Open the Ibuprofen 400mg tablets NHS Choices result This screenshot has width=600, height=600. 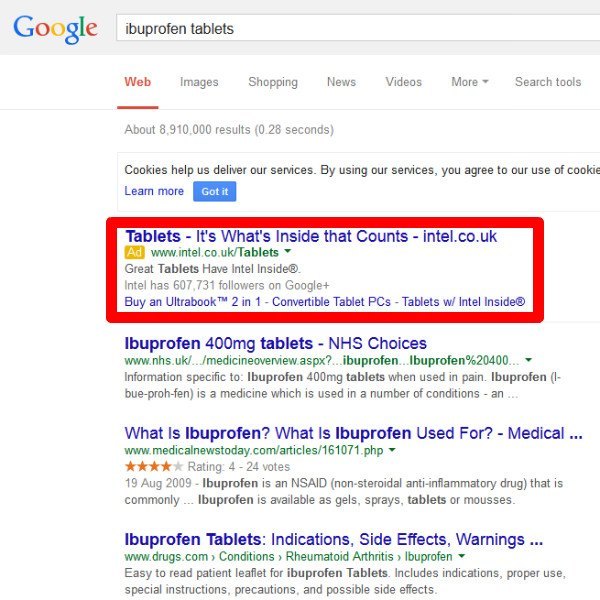click(275, 343)
